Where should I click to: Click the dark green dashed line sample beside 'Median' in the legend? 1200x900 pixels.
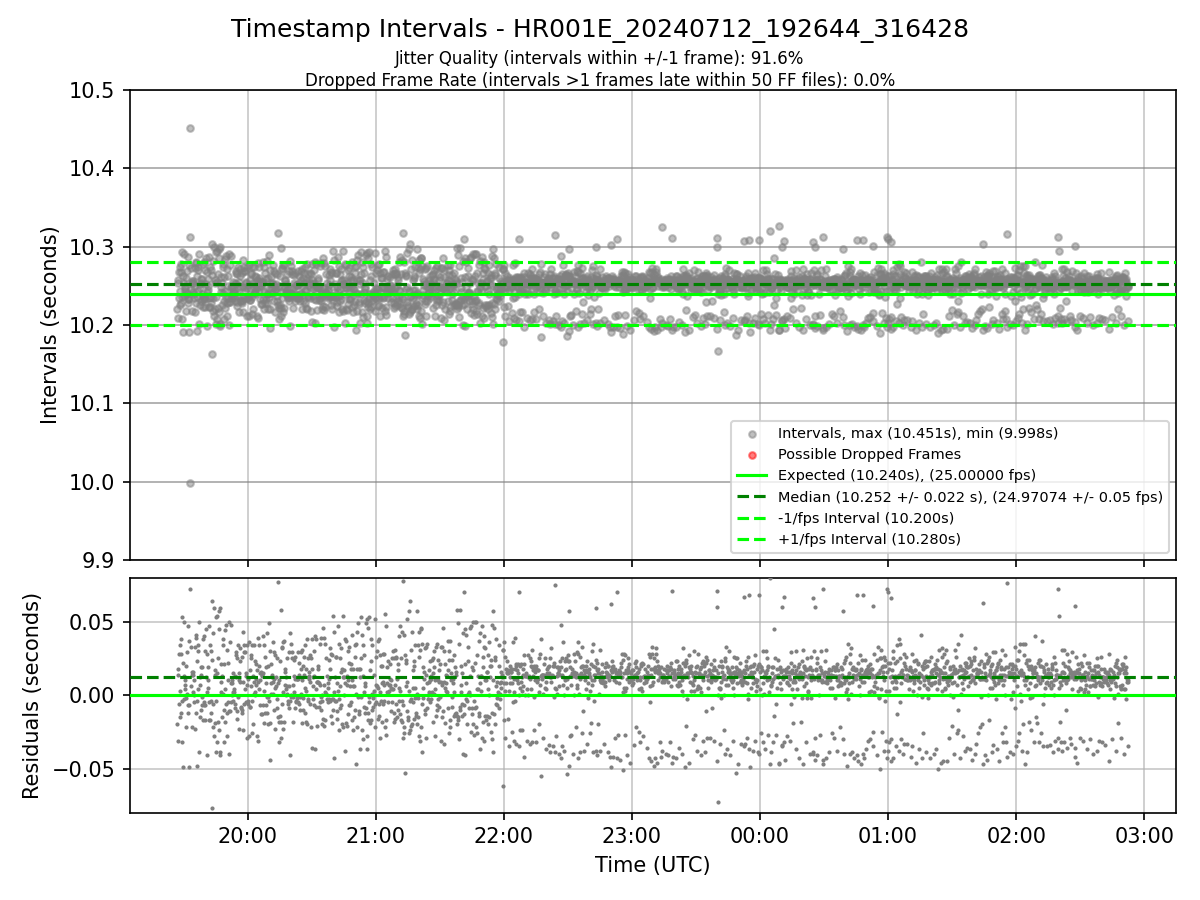[x=752, y=497]
